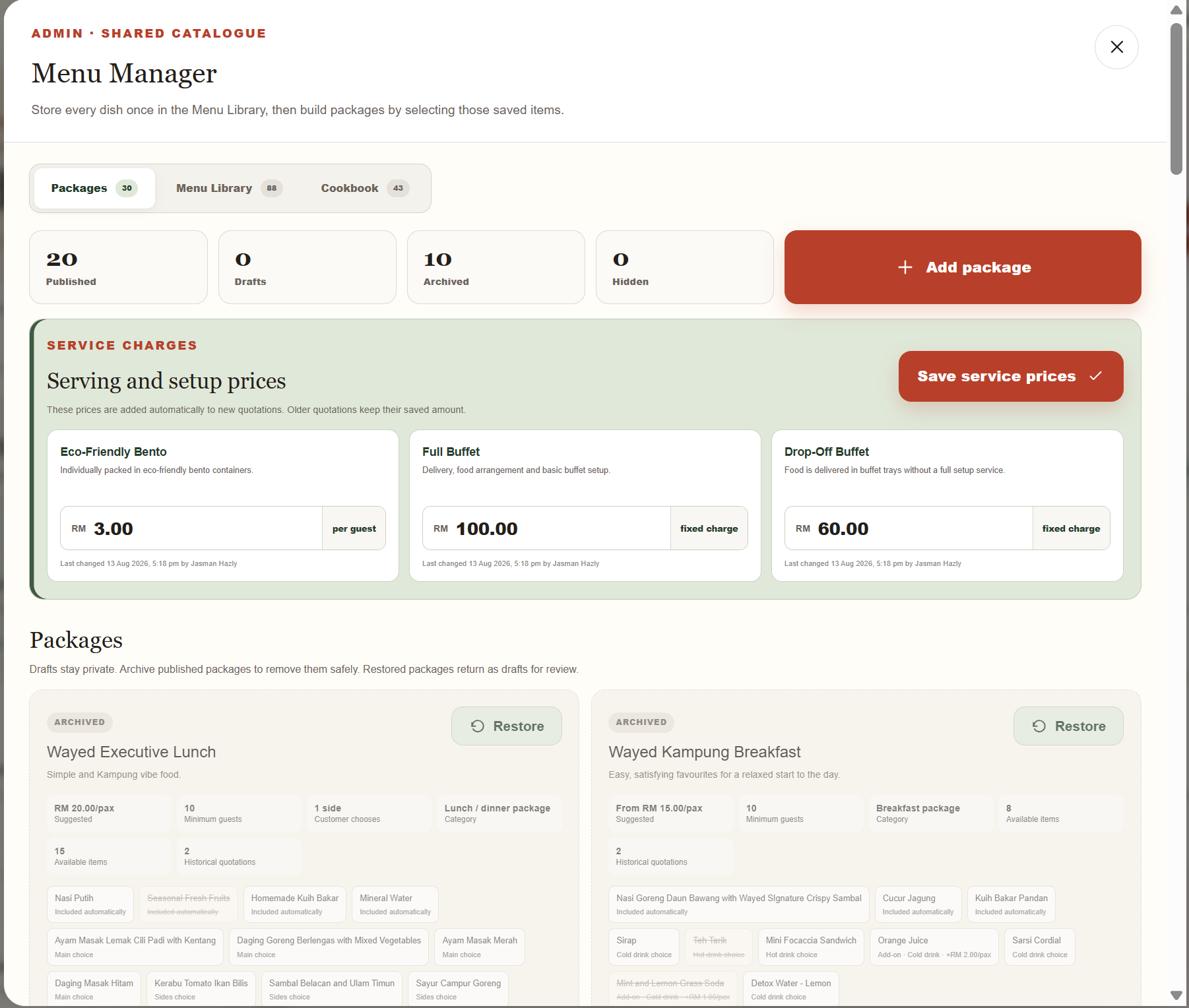
Task: Click the scrollbar down arrow
Action: click(x=1176, y=995)
